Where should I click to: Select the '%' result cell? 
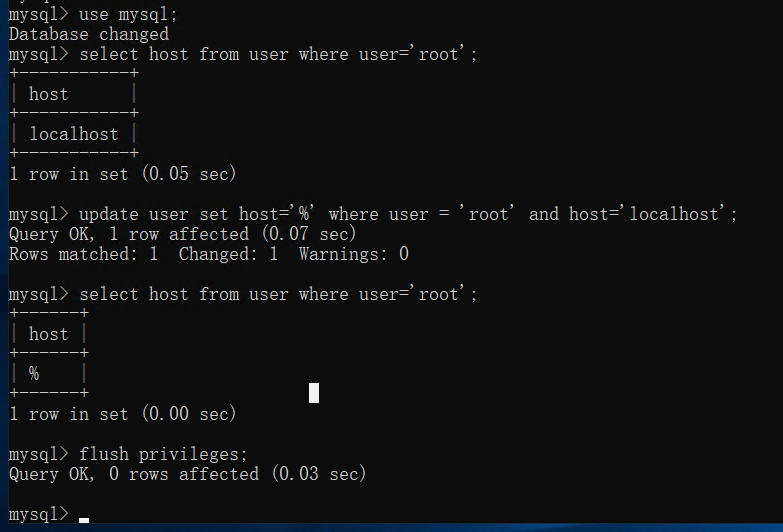pos(34,374)
